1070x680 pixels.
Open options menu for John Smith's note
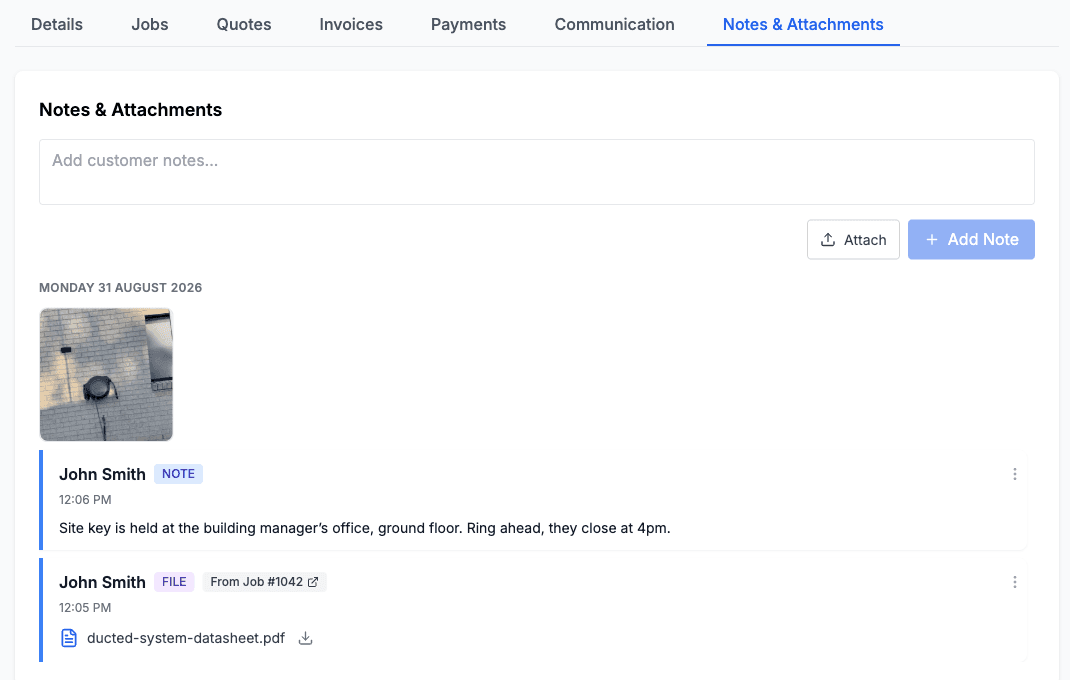tap(1015, 474)
